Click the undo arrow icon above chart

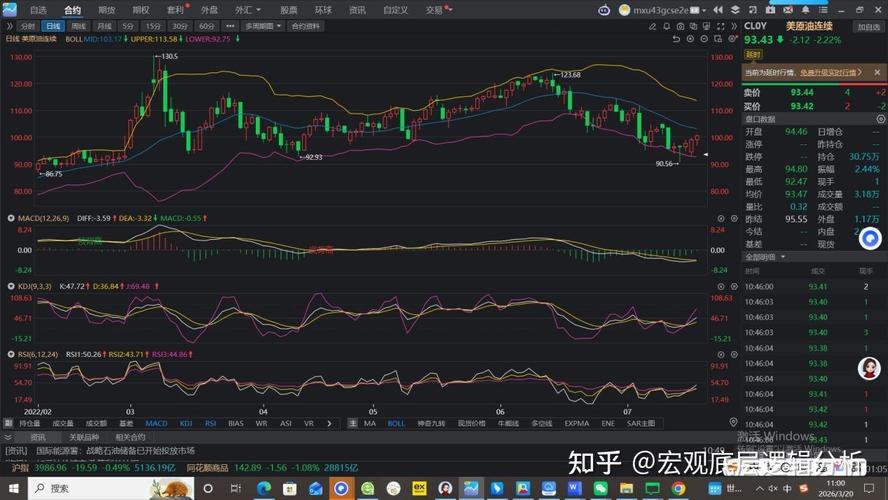676,39
